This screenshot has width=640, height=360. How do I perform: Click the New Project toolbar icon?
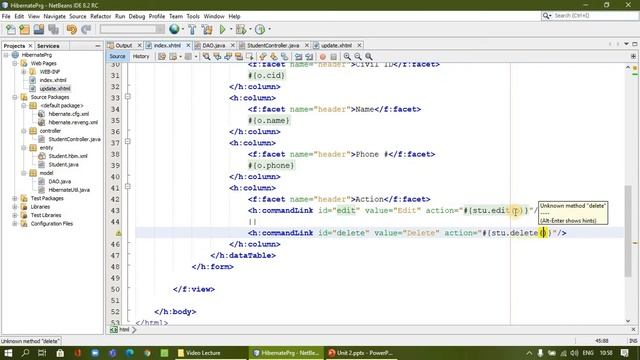(24, 29)
